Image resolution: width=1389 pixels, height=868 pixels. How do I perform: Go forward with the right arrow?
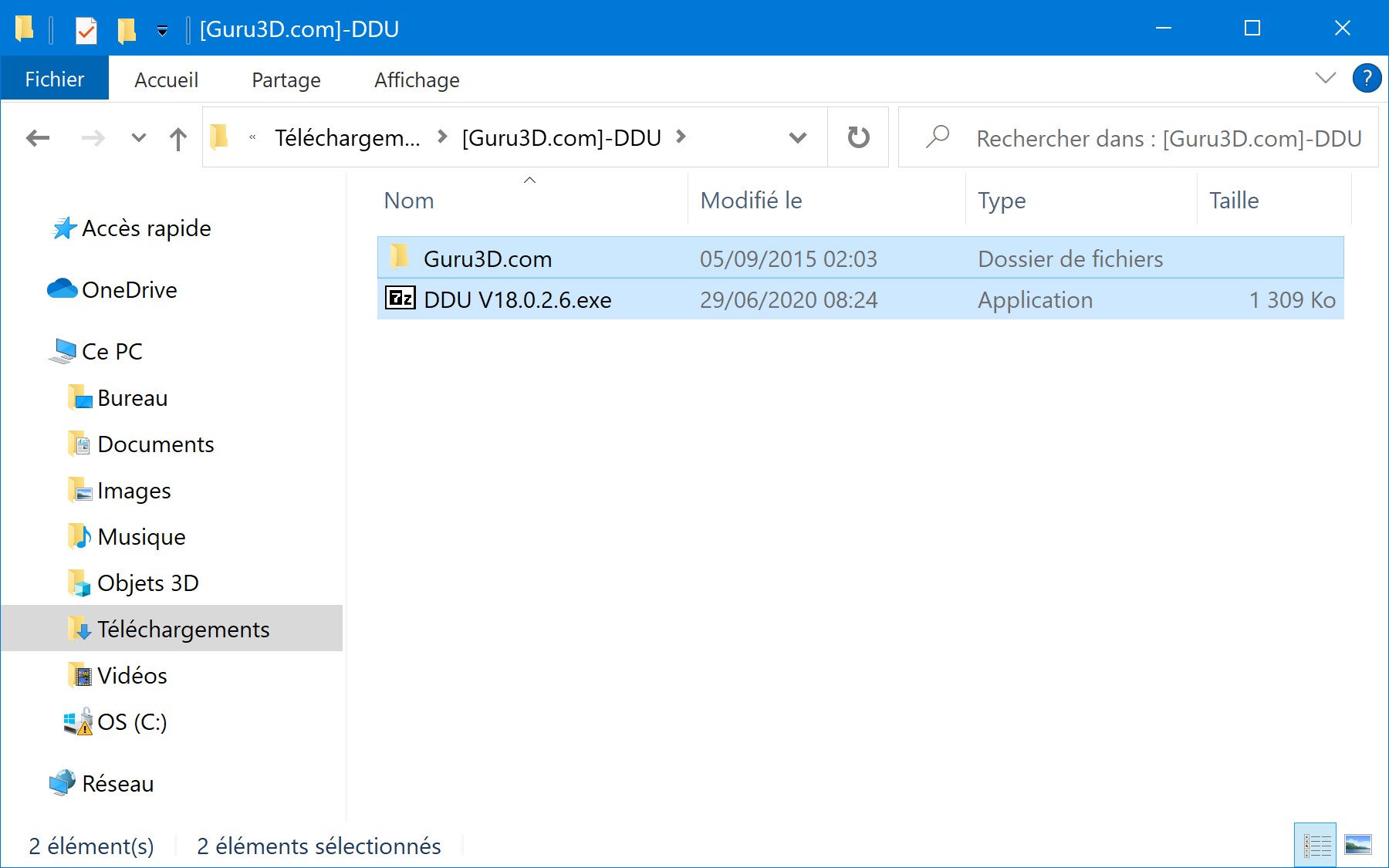click(x=93, y=138)
